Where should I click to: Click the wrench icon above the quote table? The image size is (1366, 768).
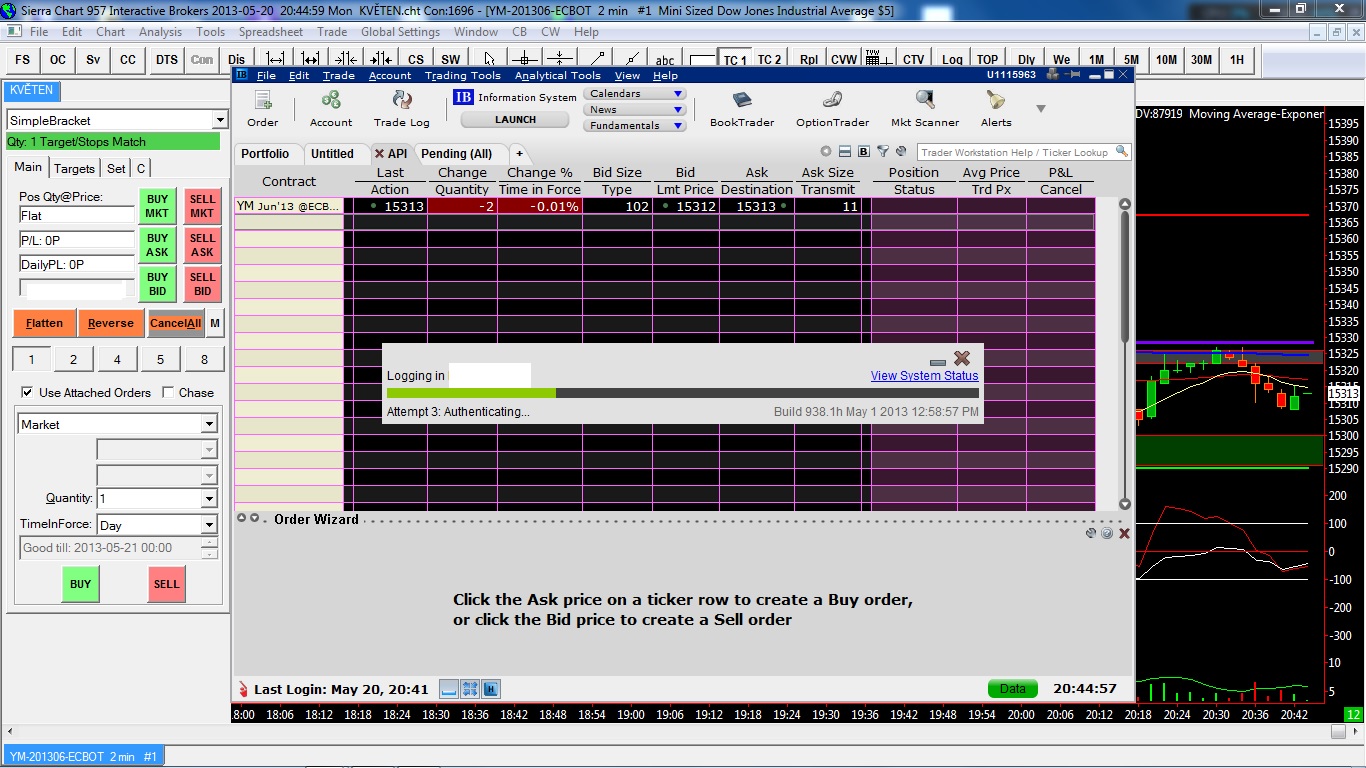click(901, 152)
